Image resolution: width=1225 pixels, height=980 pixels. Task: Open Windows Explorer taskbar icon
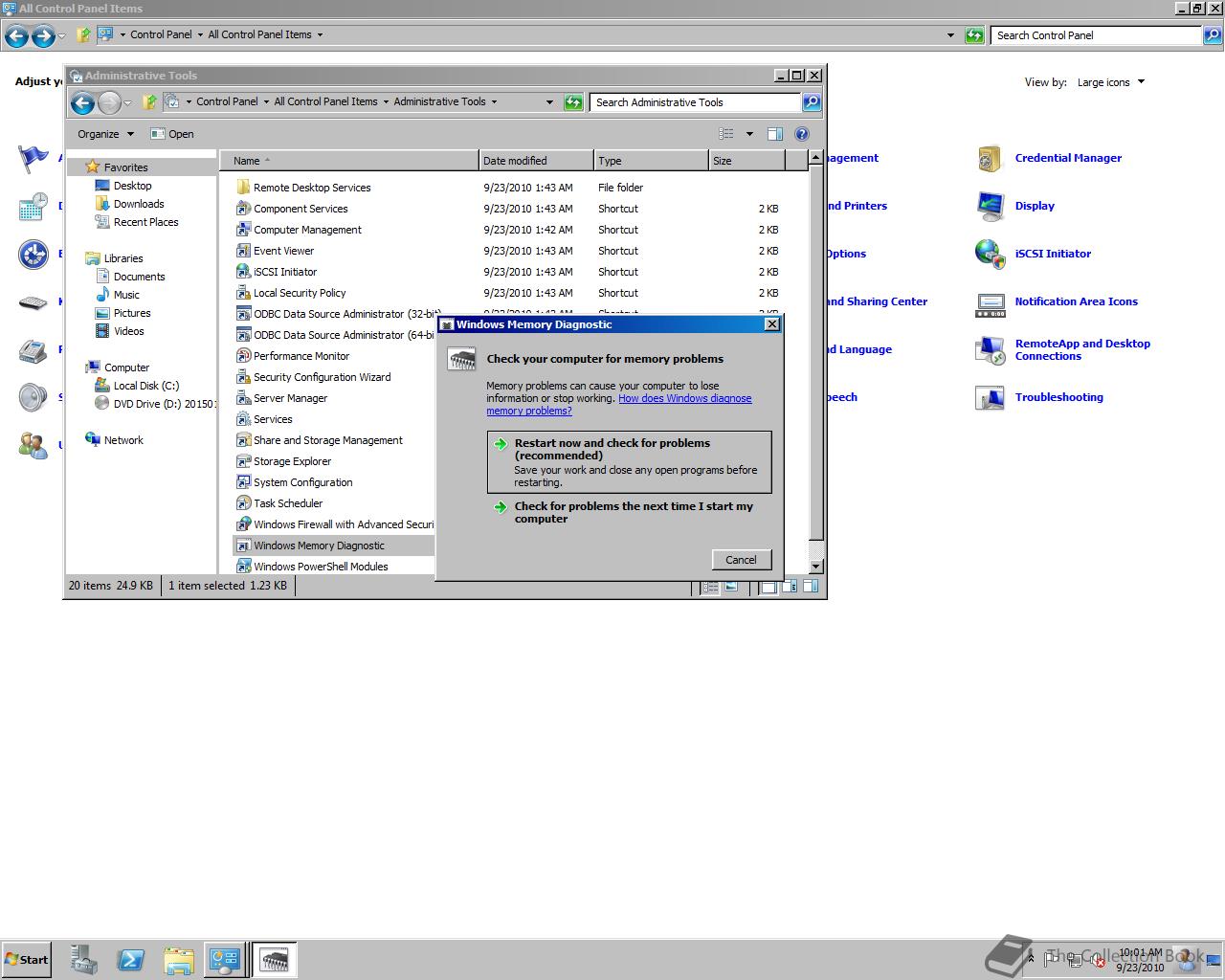(x=178, y=960)
